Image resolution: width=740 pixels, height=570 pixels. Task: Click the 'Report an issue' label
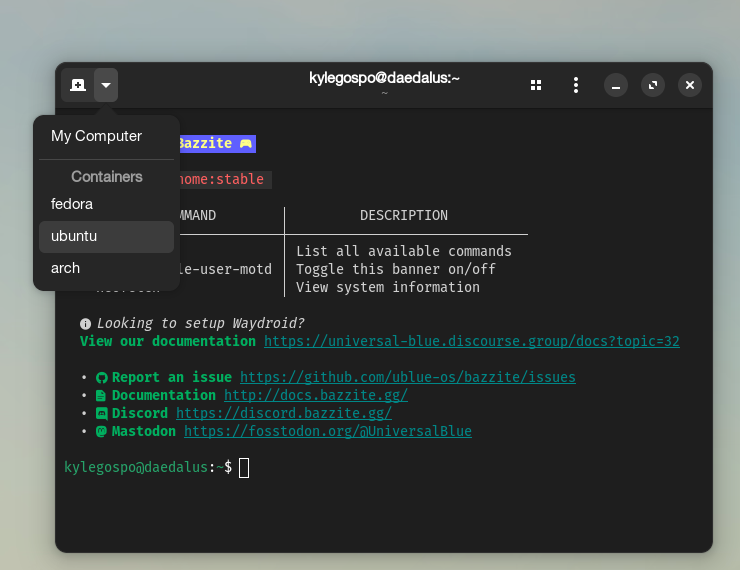[172, 377]
